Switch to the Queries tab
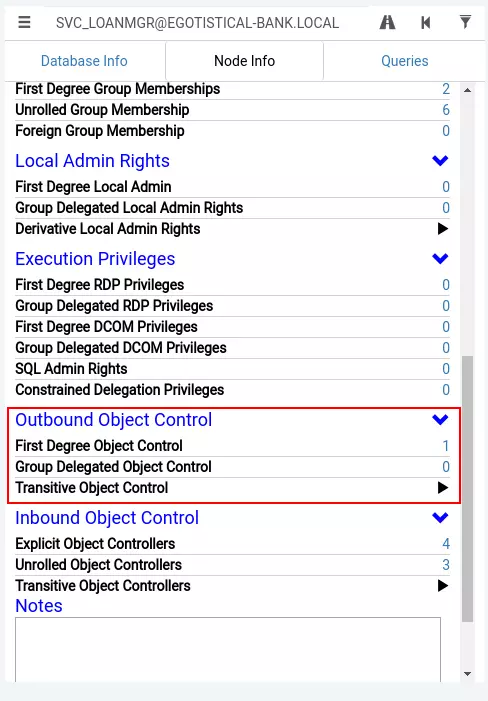This screenshot has height=701, width=488. [404, 61]
